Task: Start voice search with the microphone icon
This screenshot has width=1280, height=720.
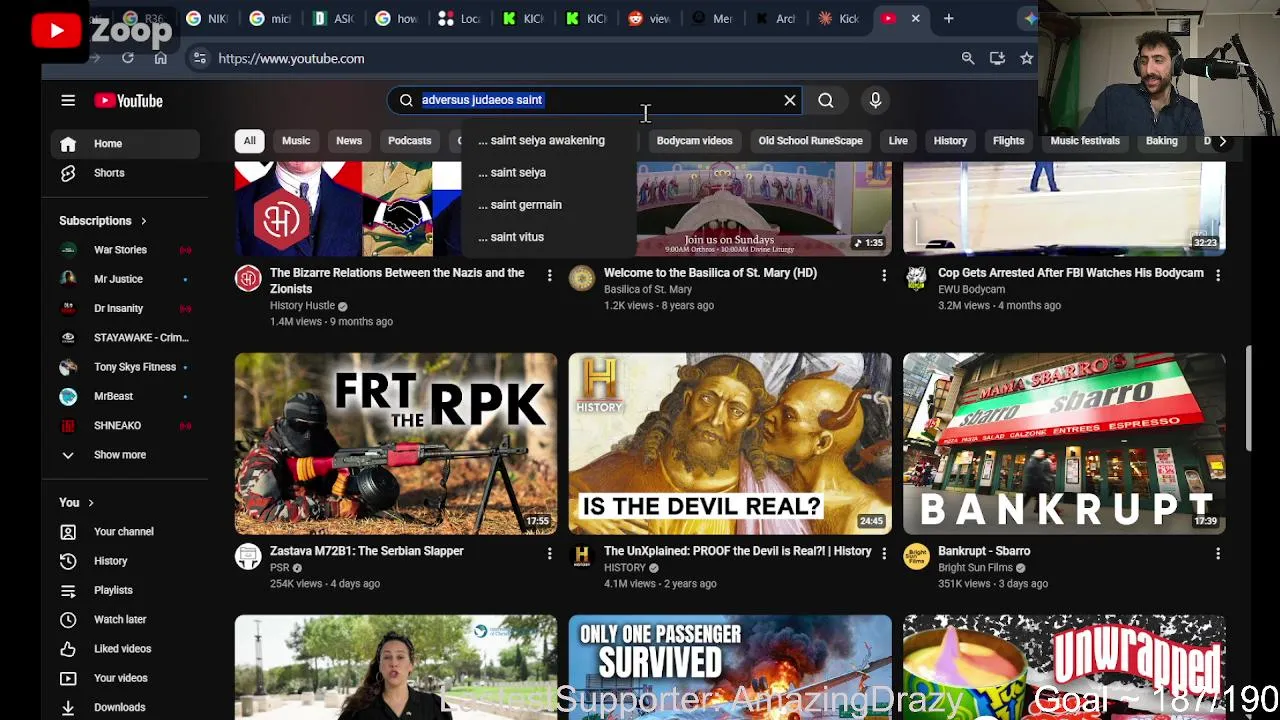Action: pyautogui.click(x=875, y=100)
